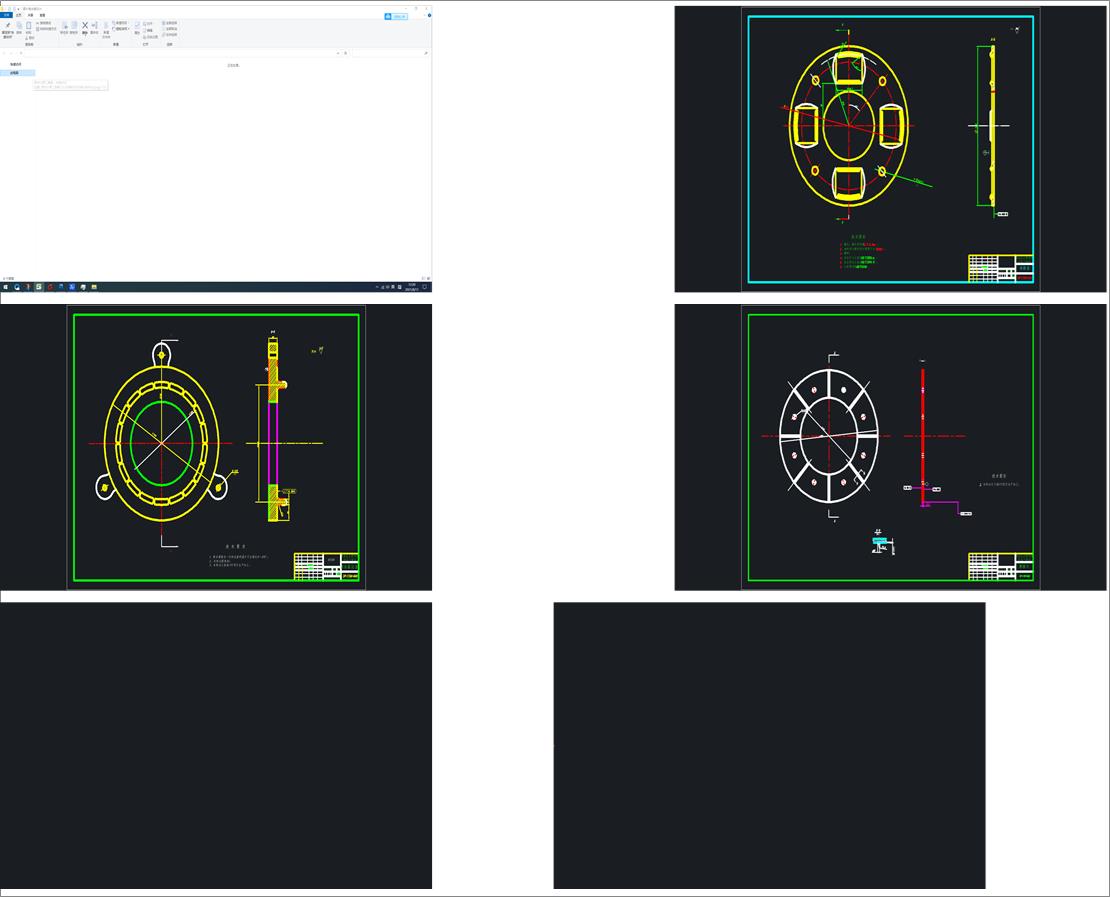This screenshot has width=1110, height=897.
Task: Open the blue round browser icon on taskbar
Action: pos(17,287)
